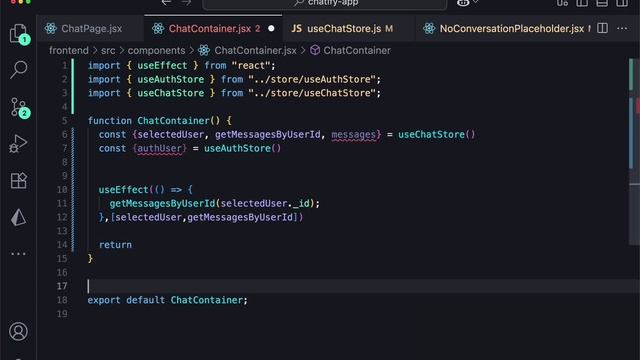Go back with the navigation arrow
Image resolution: width=640 pixels, height=360 pixels.
[166, 3]
